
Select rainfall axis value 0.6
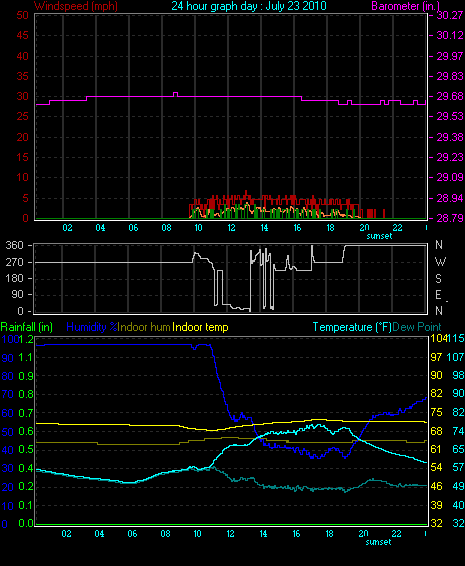(x=26, y=431)
